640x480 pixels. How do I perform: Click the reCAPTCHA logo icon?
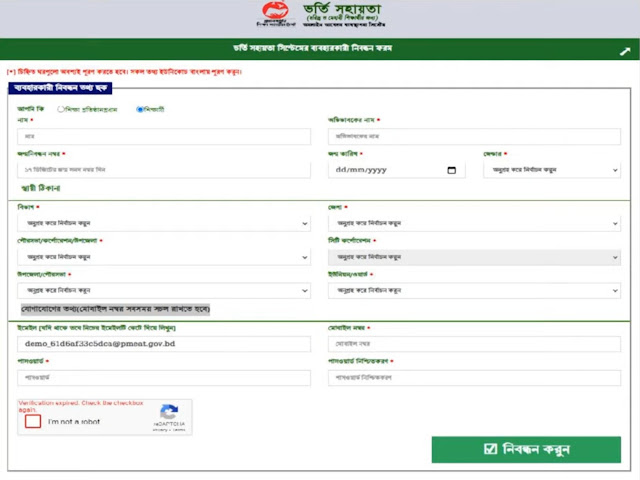click(x=169, y=412)
